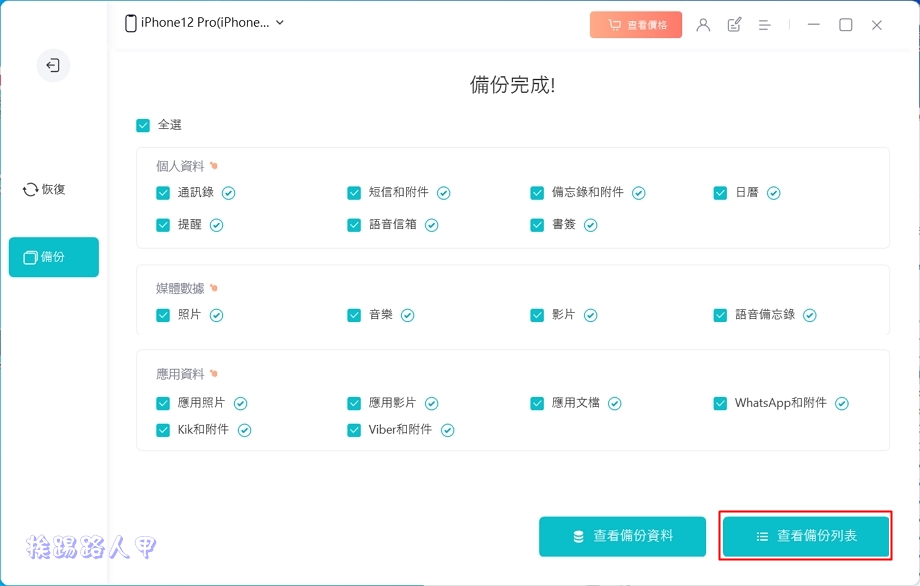
Task: Toggle the 照片 checkbox
Action: tap(163, 315)
